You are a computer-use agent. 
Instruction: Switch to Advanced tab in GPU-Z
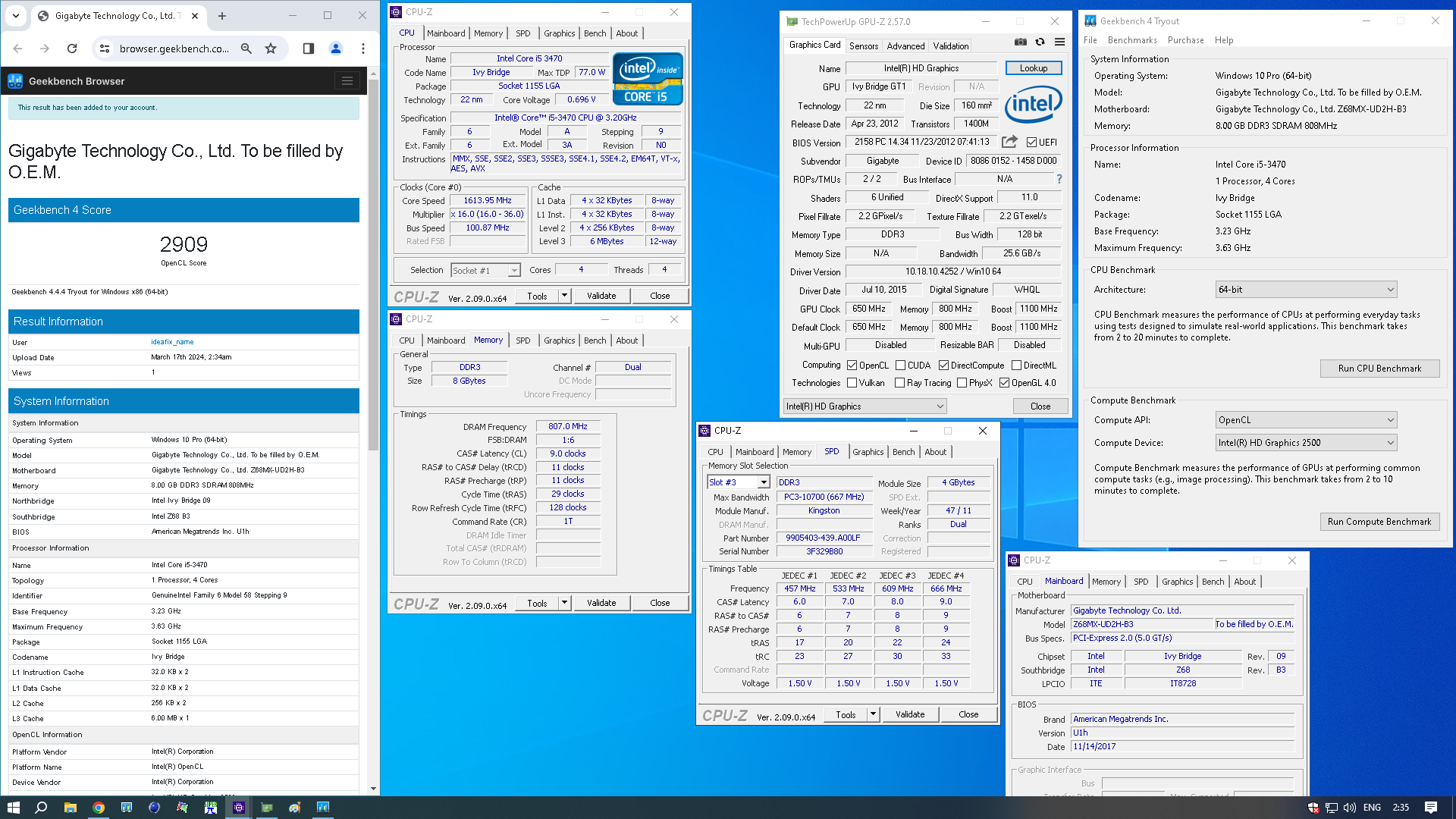[x=905, y=46]
